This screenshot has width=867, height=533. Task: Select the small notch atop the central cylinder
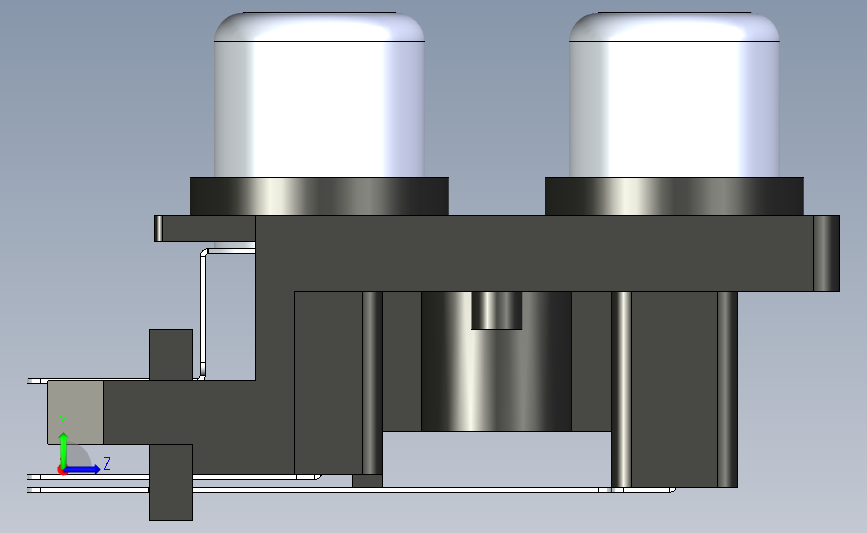(x=497, y=311)
